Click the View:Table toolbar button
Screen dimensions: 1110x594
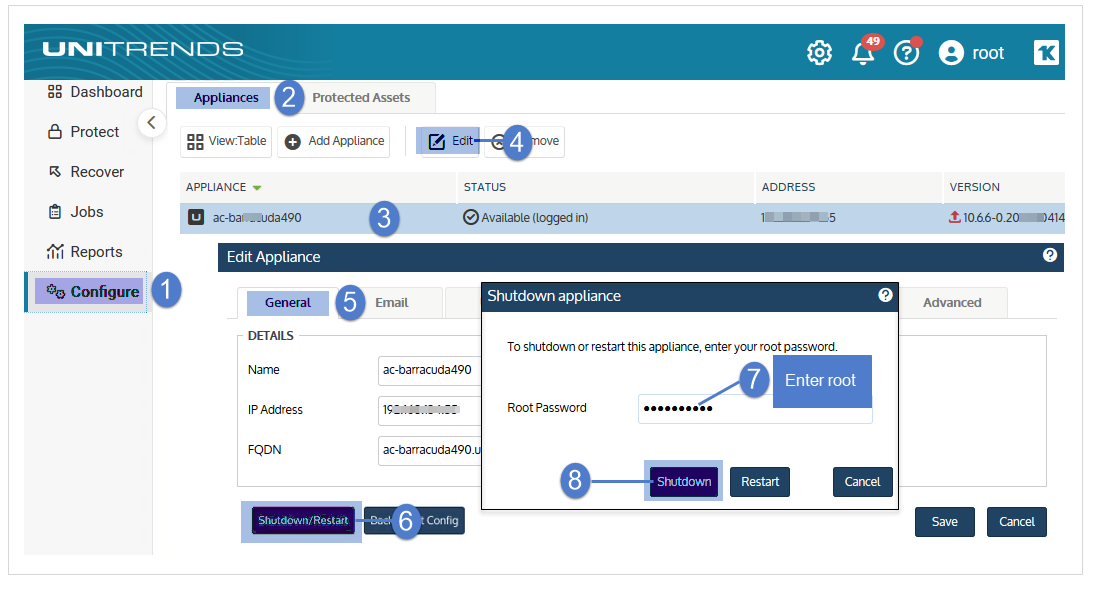[227, 142]
